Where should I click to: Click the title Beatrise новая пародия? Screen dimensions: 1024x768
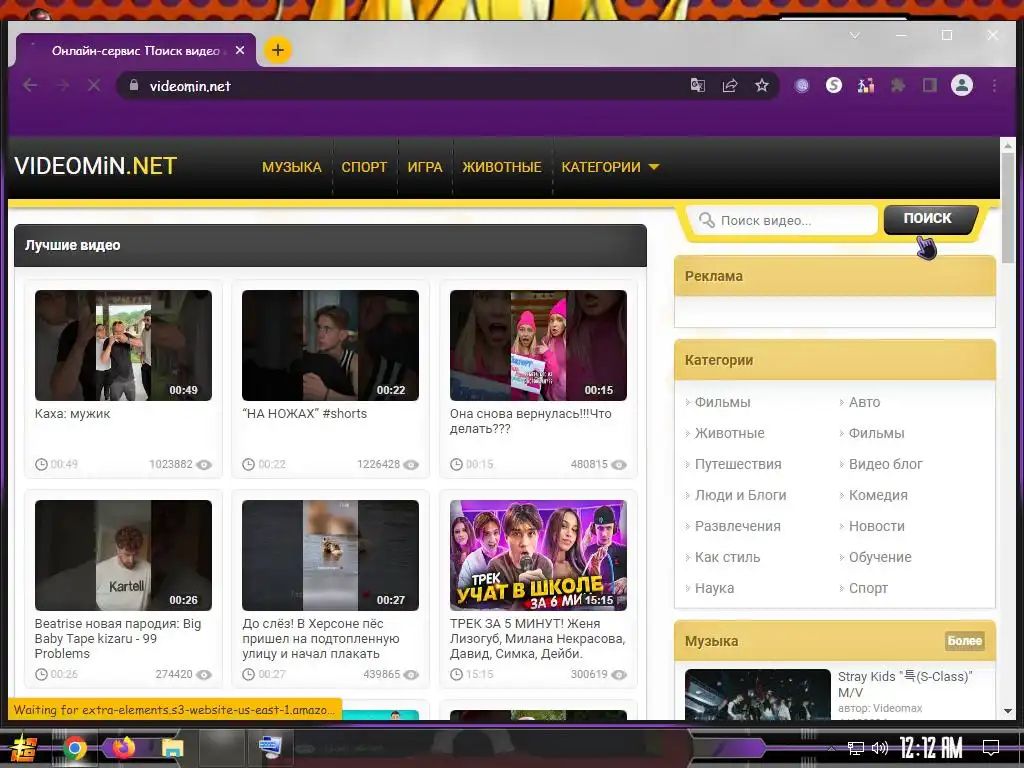[x=118, y=639]
